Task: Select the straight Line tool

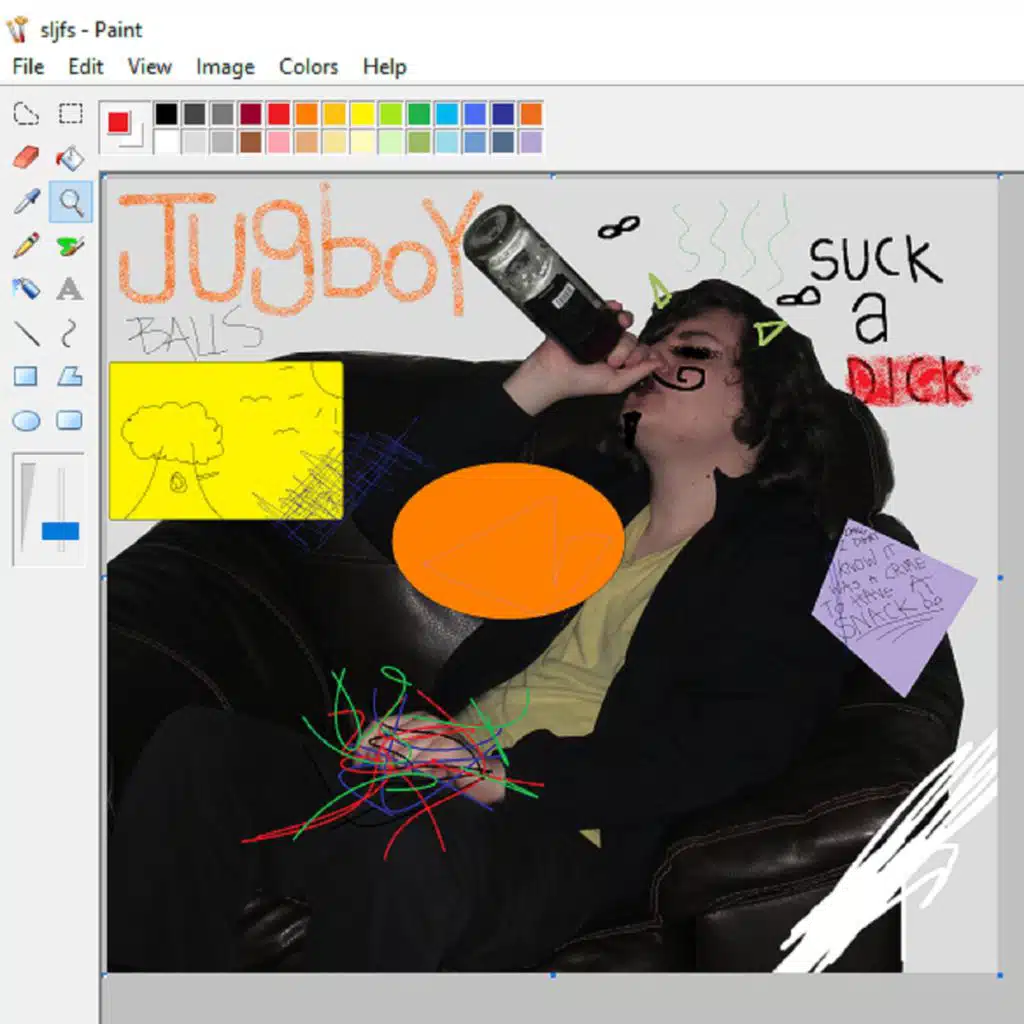Action: [x=26, y=333]
